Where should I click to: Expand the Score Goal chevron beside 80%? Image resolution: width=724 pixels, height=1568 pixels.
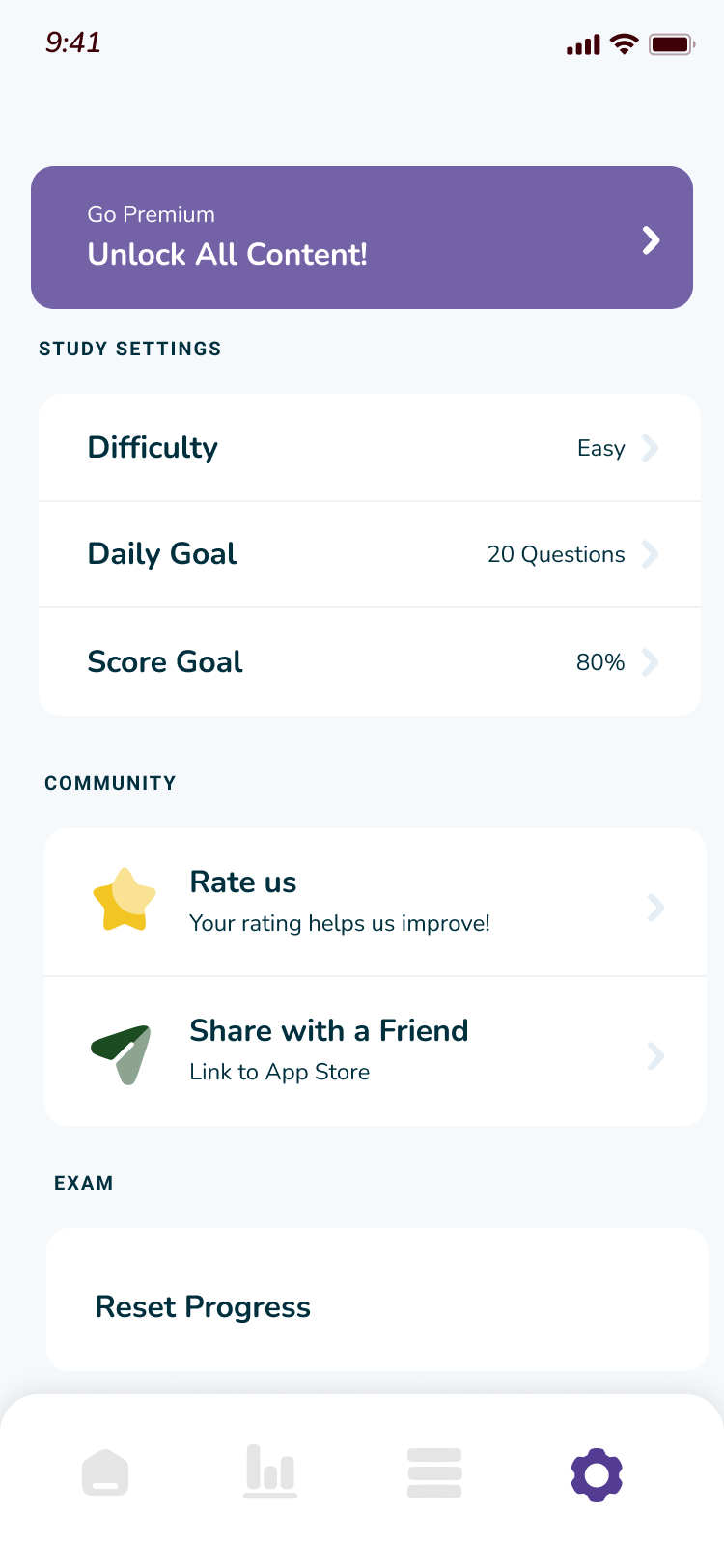tap(651, 662)
